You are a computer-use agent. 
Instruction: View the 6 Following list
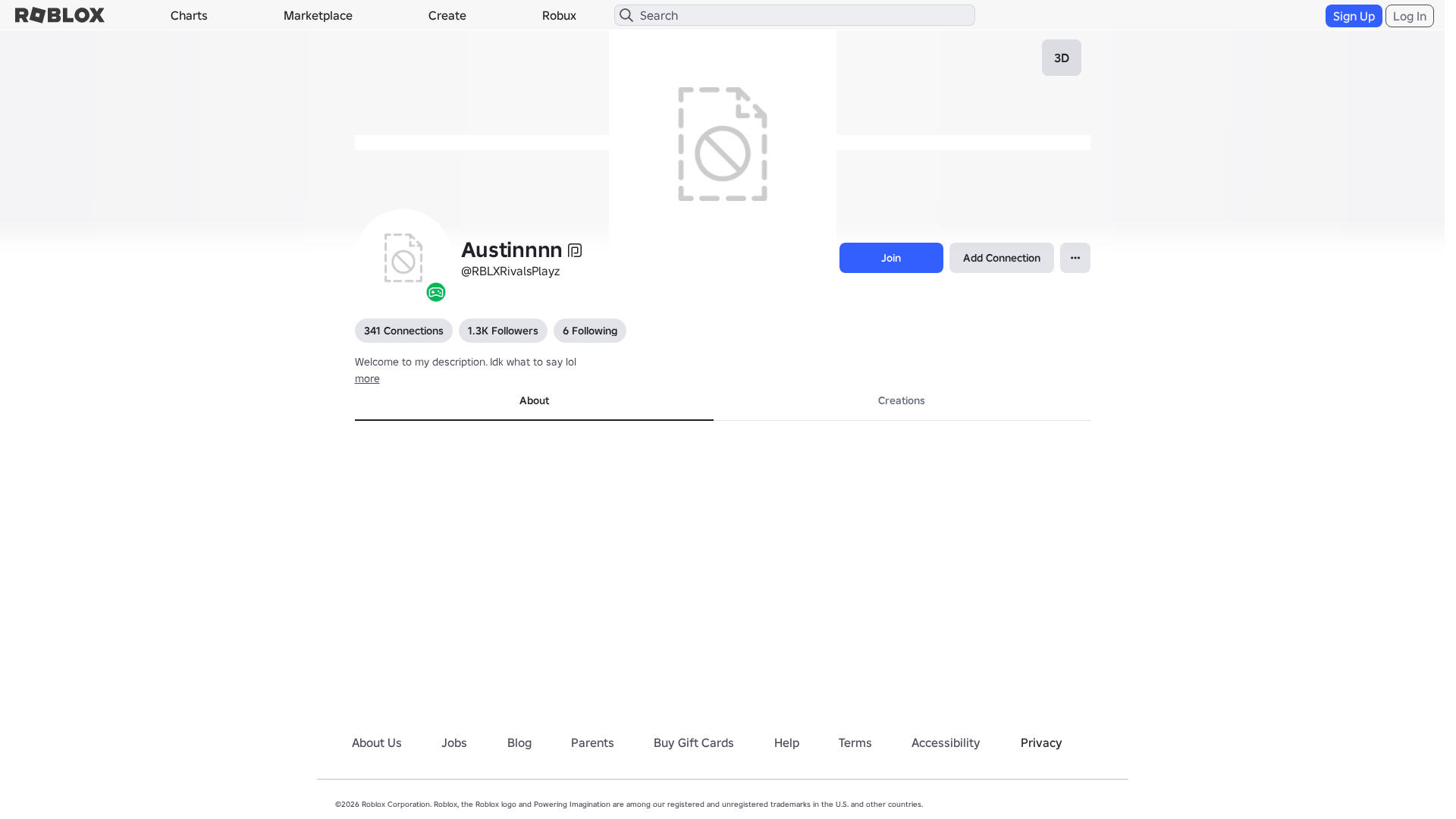(590, 331)
